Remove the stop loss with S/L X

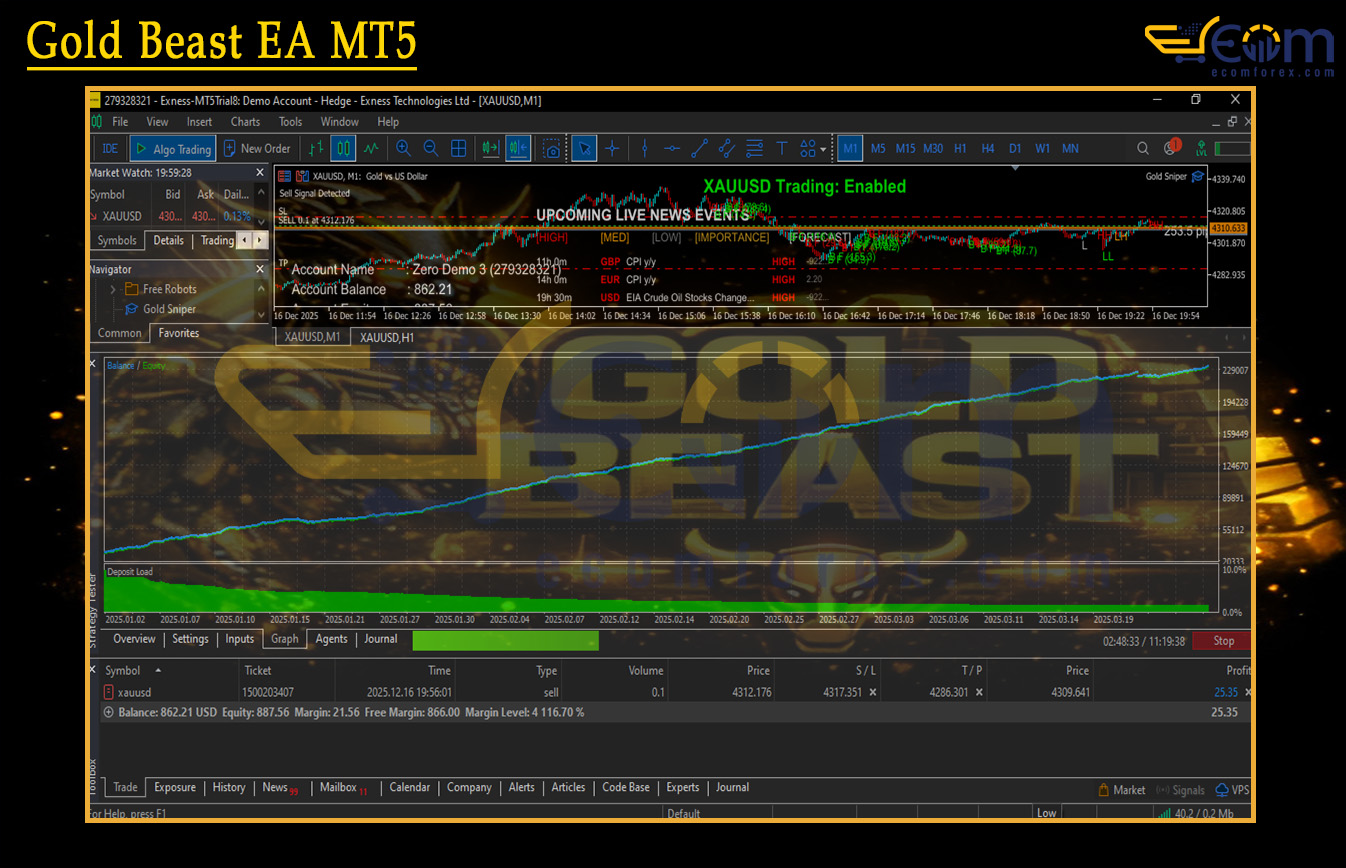coord(873,692)
